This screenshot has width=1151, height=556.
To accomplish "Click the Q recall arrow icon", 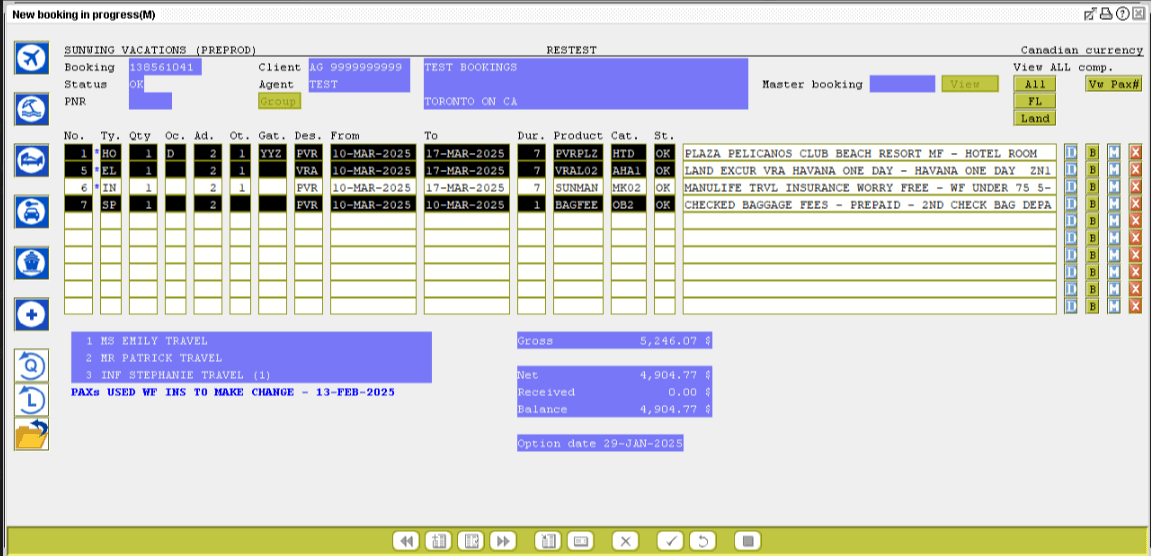I will point(32,365).
